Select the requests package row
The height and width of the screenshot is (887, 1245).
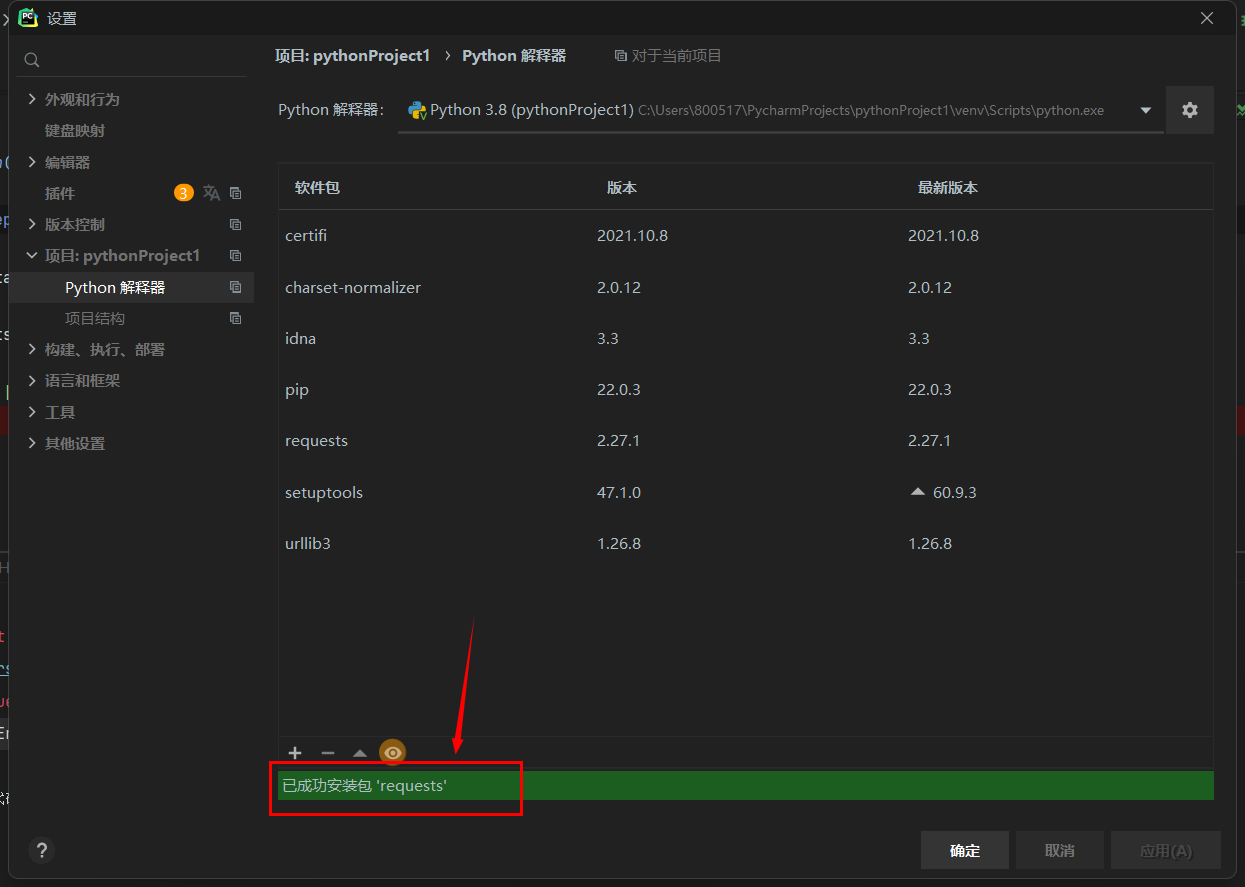[x=745, y=440]
